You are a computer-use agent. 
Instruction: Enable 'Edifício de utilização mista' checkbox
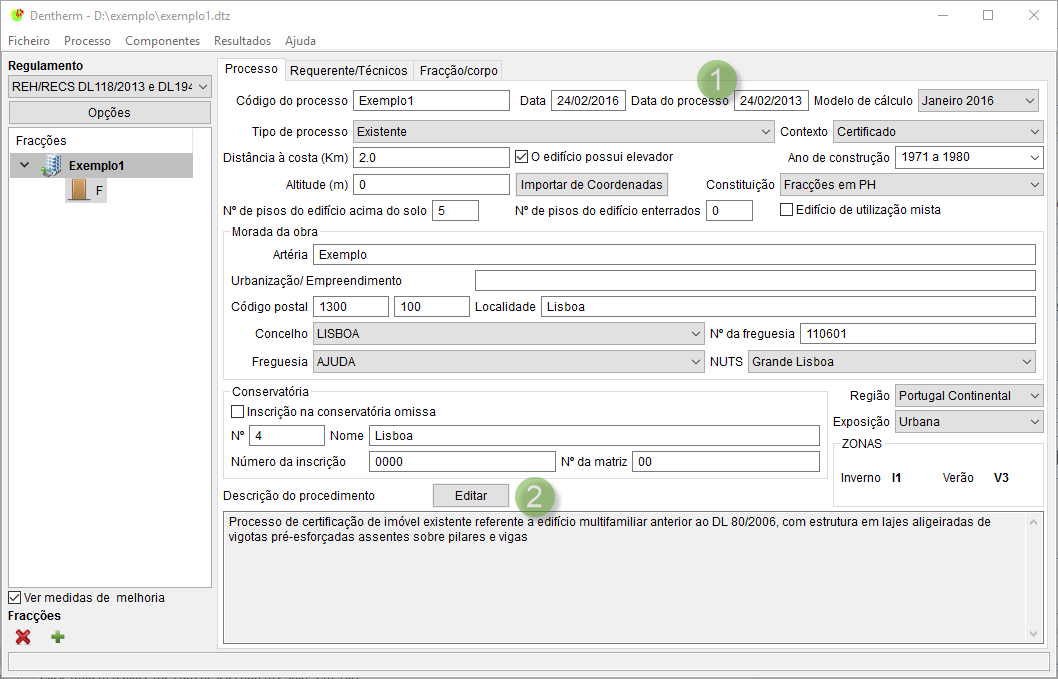coord(786,210)
